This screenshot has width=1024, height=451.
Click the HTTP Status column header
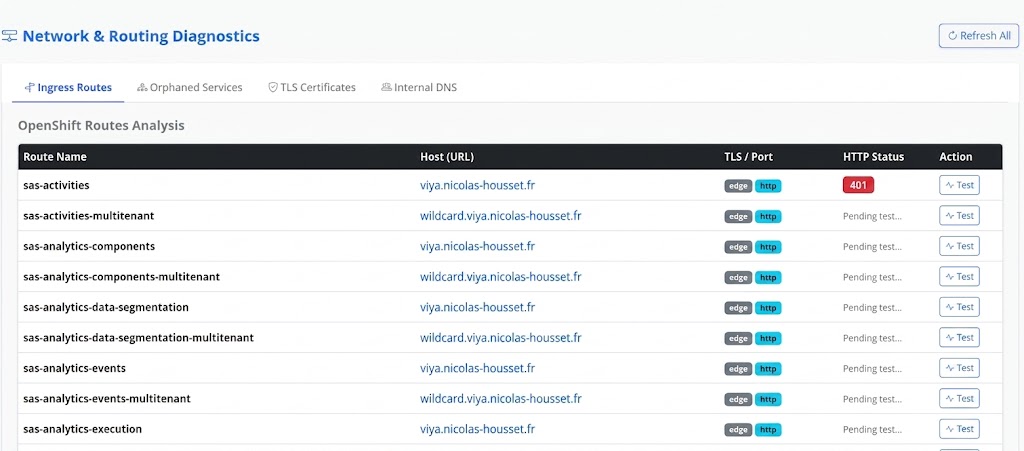click(x=873, y=157)
